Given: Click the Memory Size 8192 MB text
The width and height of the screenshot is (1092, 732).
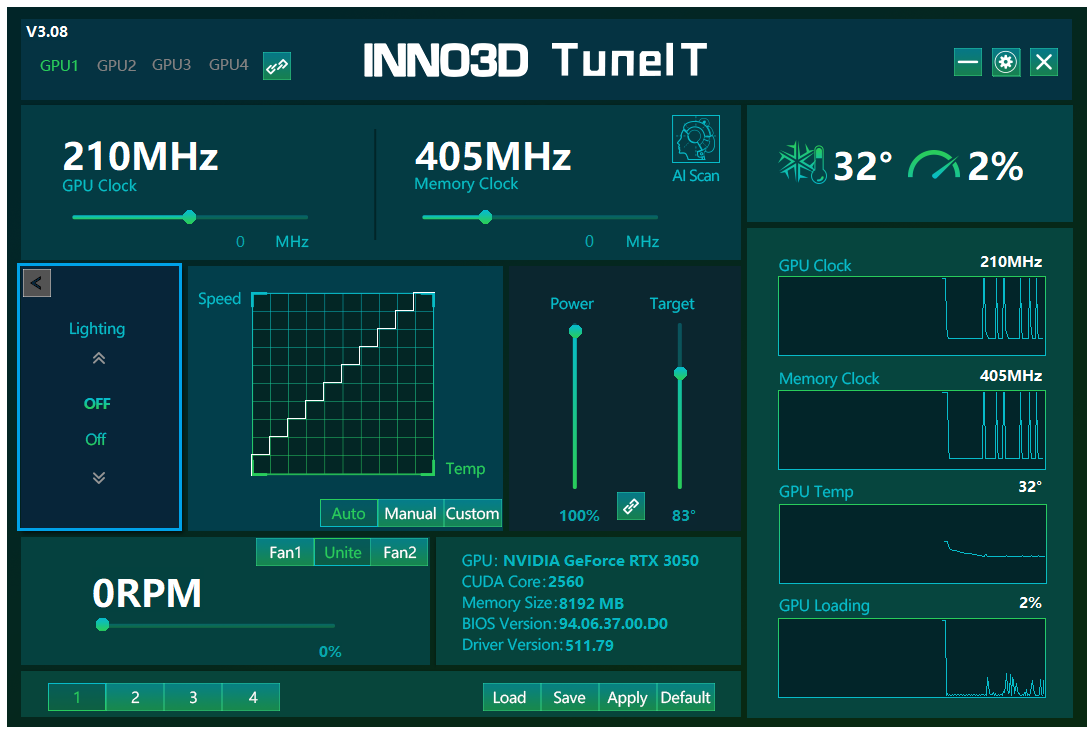Looking at the screenshot, I should pyautogui.click(x=543, y=603).
